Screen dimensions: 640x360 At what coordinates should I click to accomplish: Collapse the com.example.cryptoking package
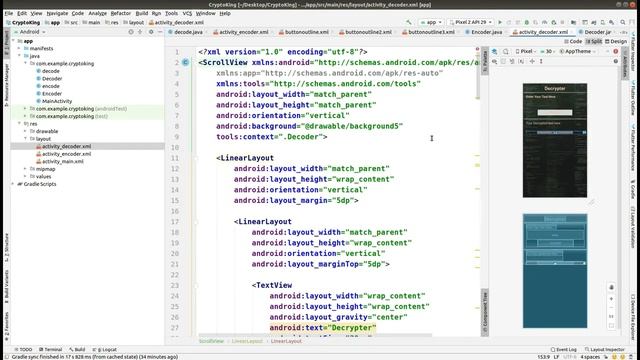pos(25,63)
